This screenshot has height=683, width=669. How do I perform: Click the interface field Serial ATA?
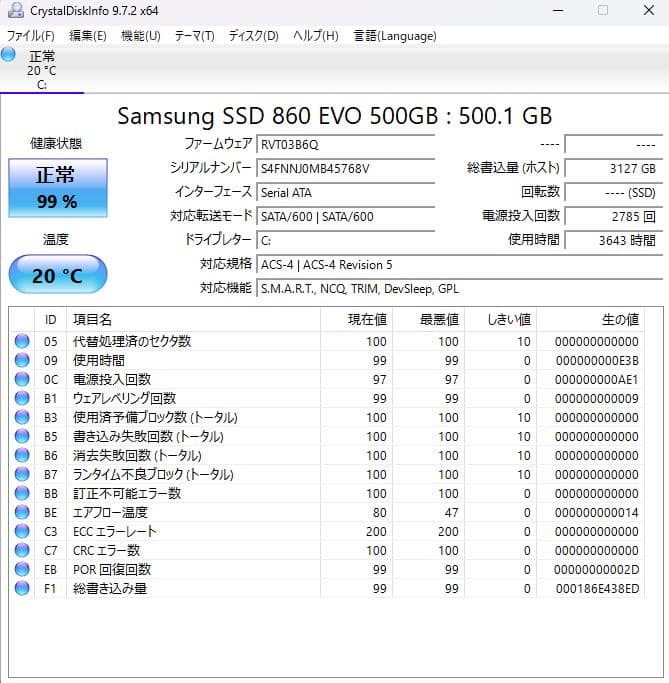click(x=346, y=192)
